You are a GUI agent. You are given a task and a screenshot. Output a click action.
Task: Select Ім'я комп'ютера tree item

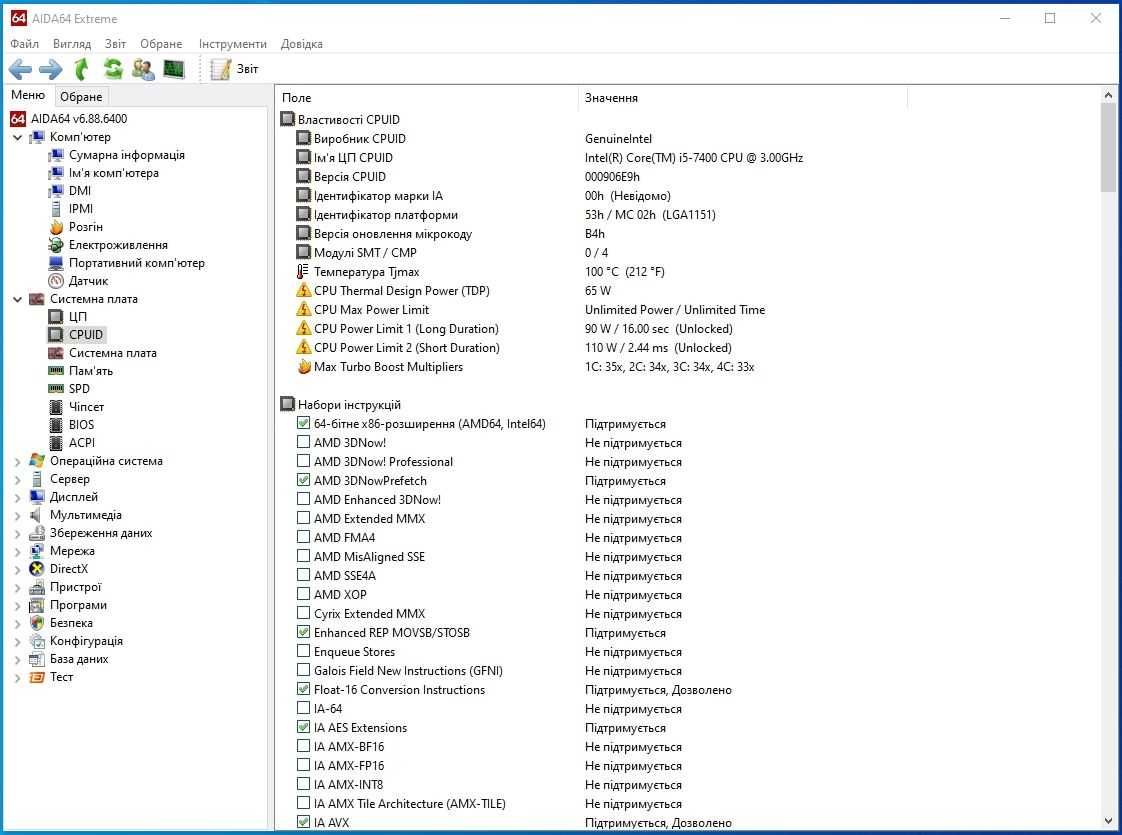click(114, 172)
